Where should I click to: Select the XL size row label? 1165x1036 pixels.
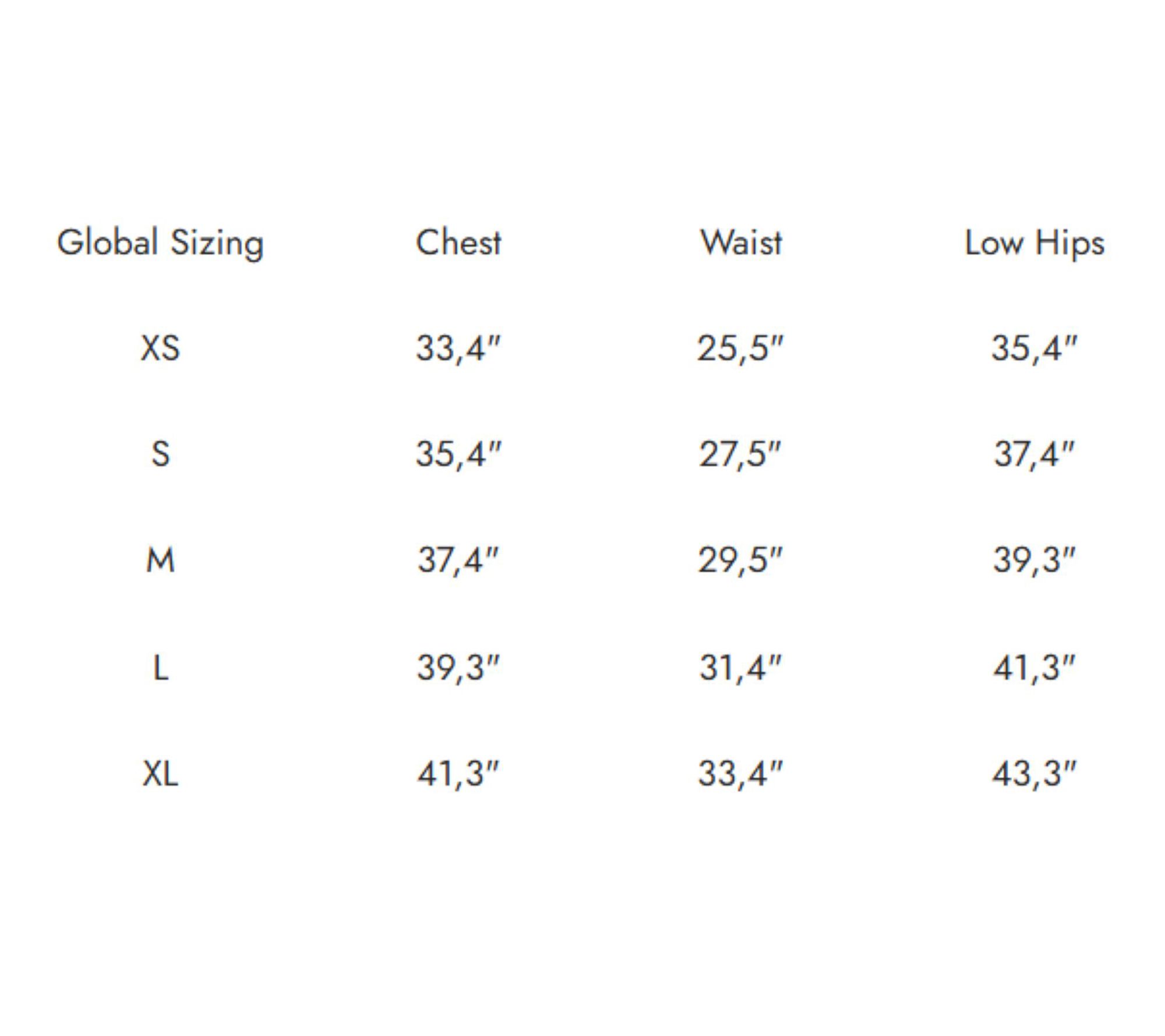point(160,774)
